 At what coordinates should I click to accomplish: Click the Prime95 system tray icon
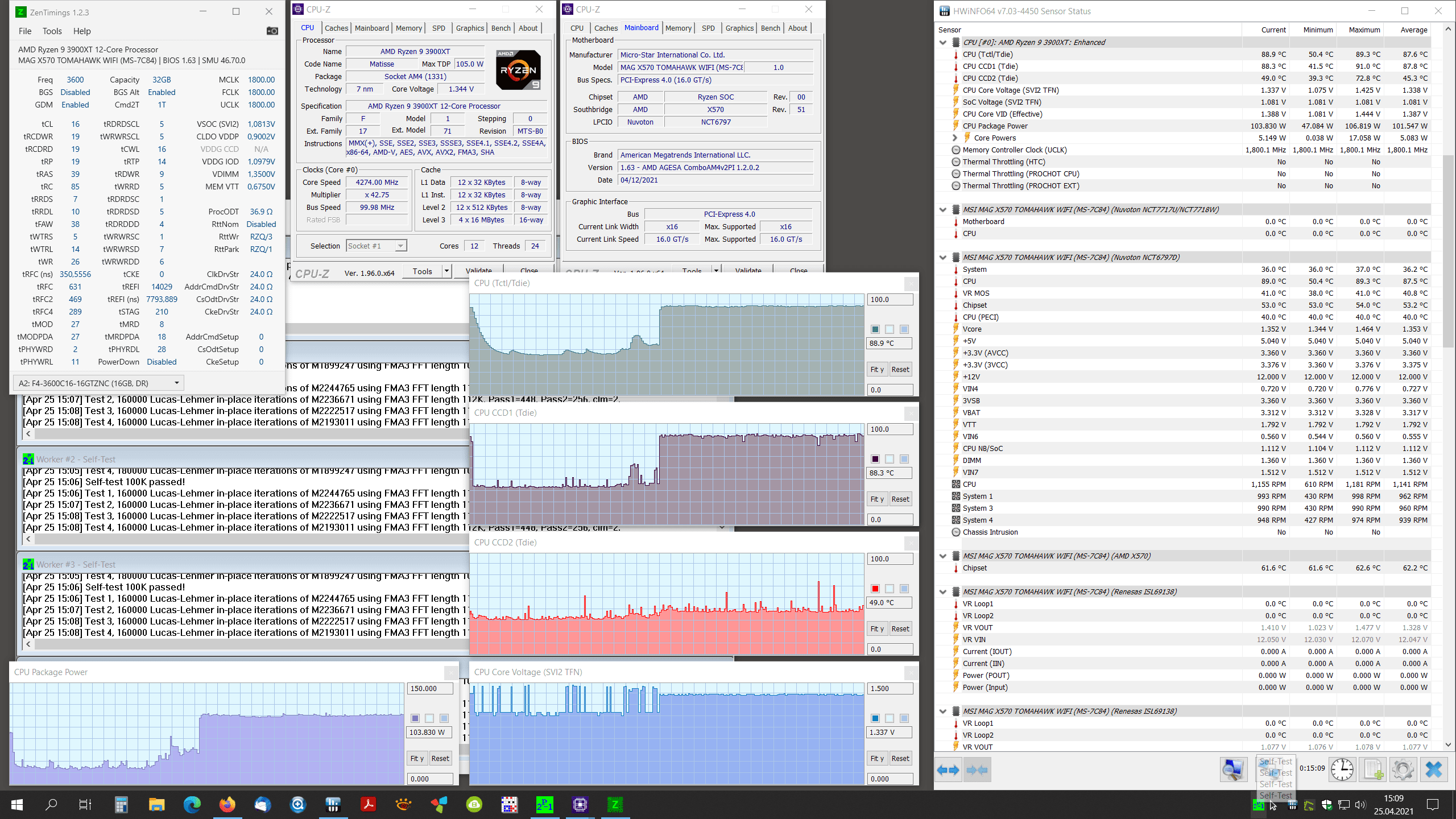1259,805
